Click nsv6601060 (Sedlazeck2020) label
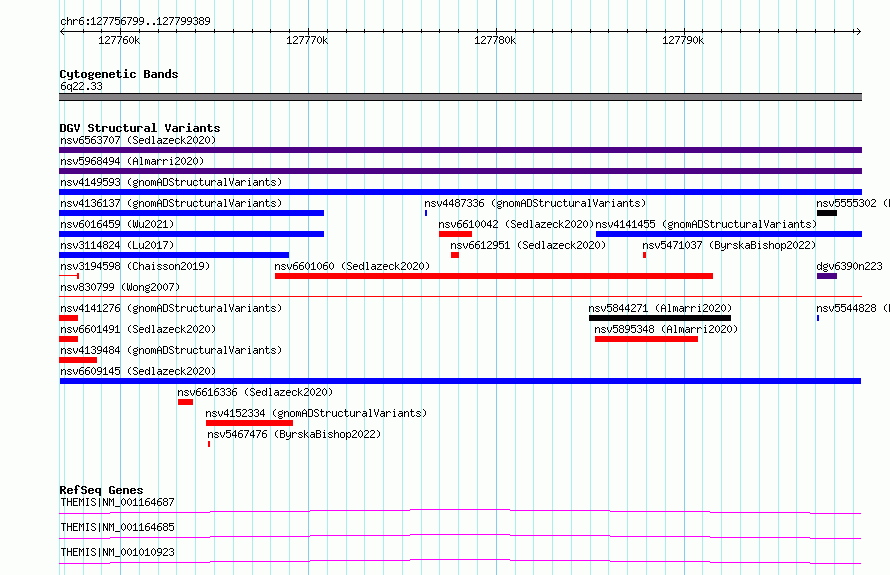890x575 pixels. pos(352,266)
